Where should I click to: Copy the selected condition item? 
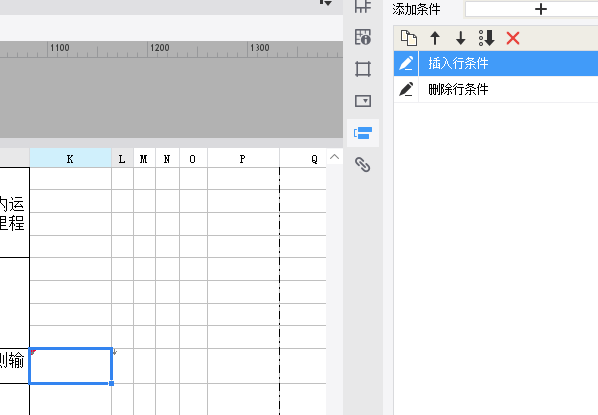click(x=409, y=38)
